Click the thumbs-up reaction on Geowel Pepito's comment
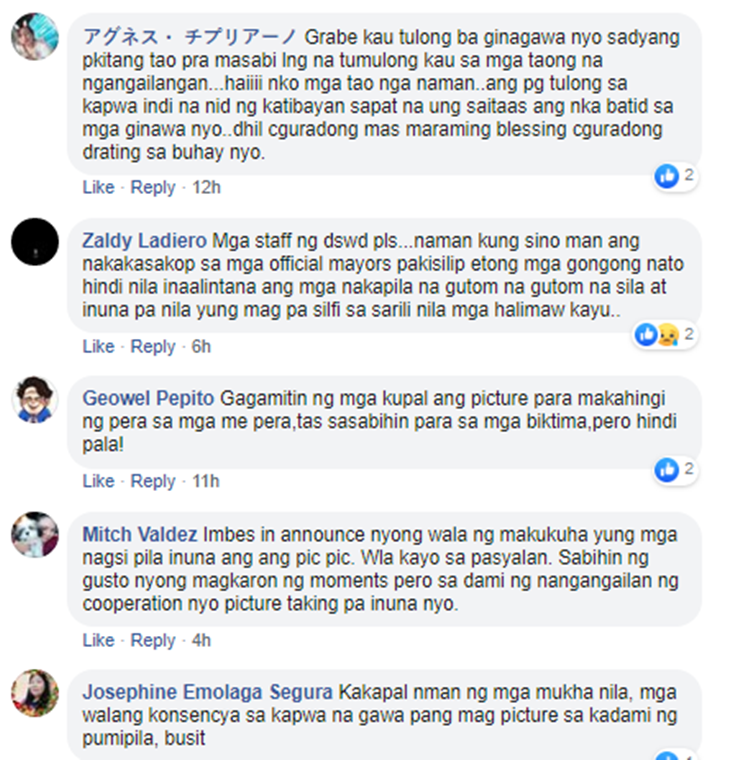Screen dimensions: 750x760 (x=667, y=470)
